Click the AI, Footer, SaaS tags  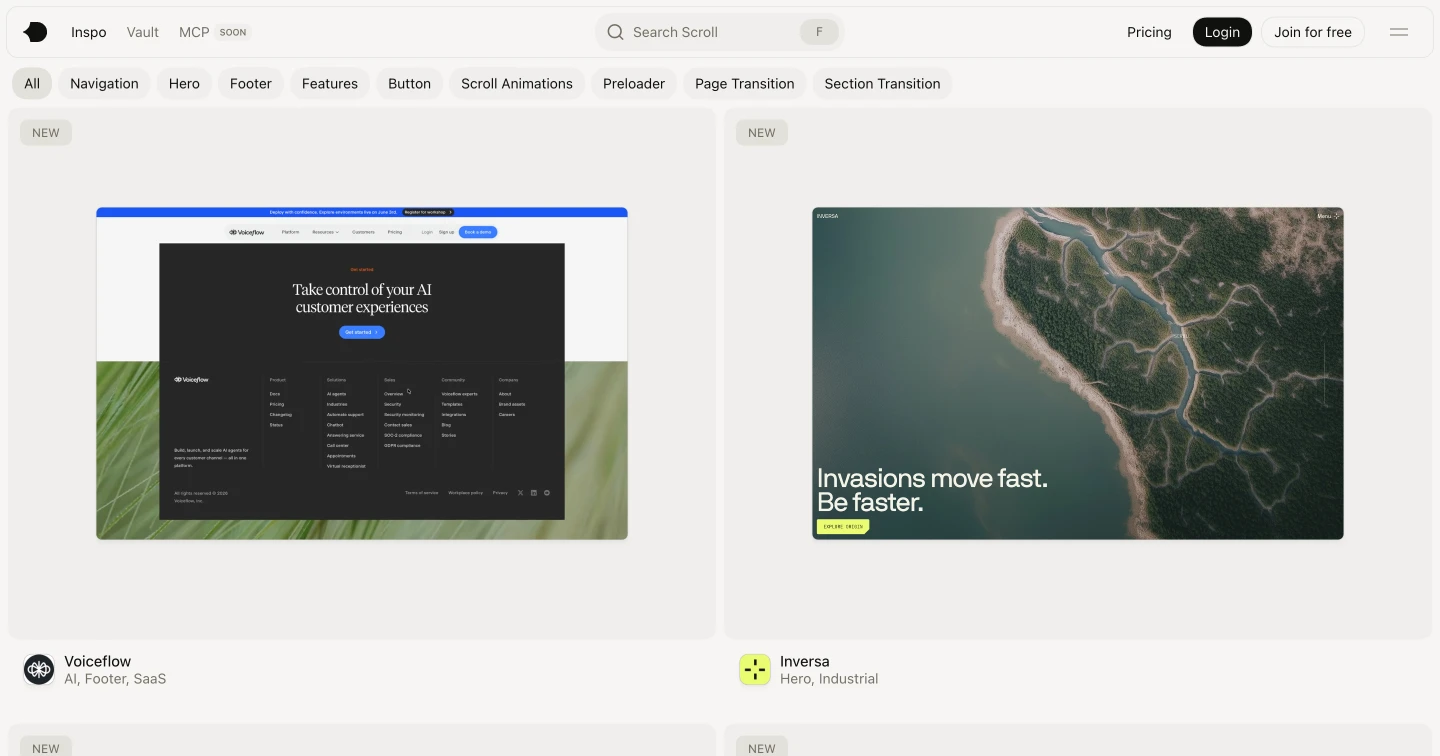(x=115, y=679)
